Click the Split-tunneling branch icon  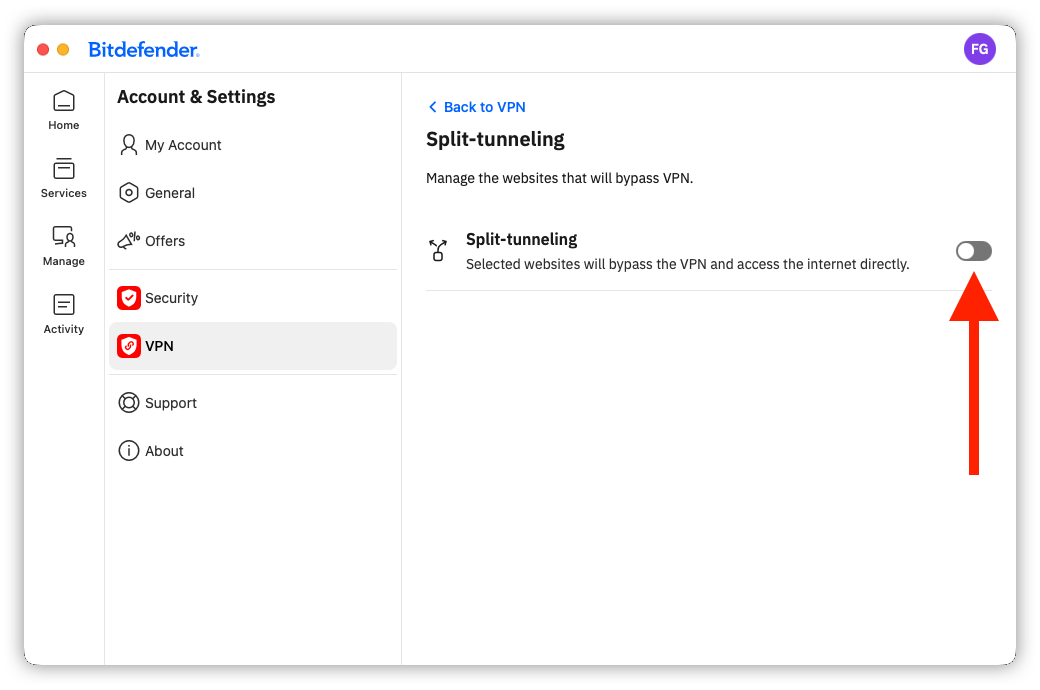click(438, 251)
